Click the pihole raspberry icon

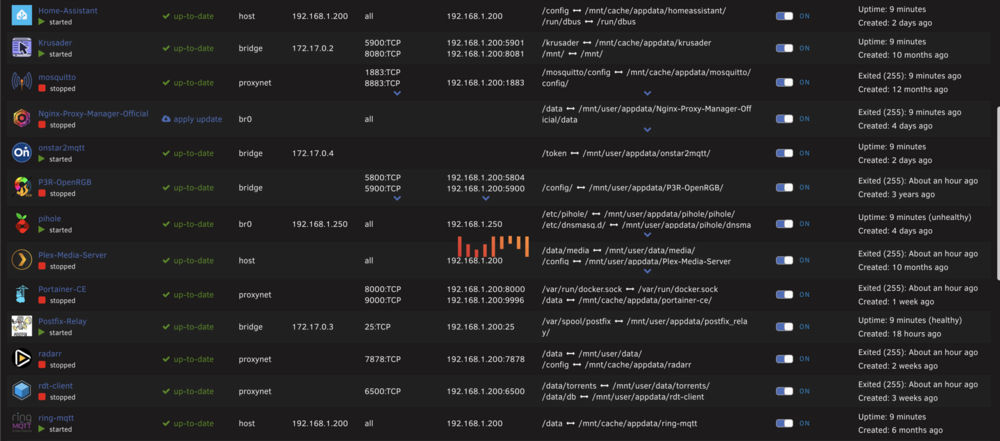point(22,224)
